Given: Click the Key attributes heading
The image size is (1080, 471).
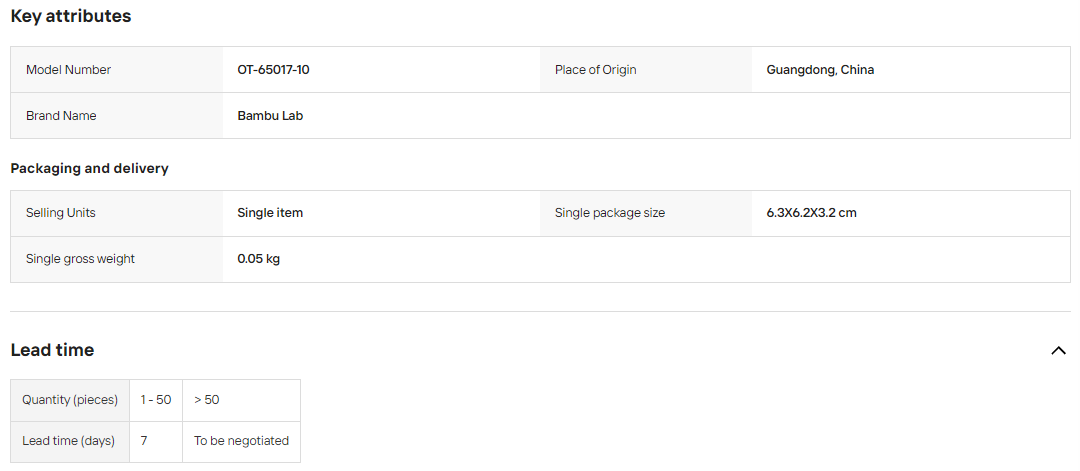Looking at the screenshot, I should pos(71,16).
